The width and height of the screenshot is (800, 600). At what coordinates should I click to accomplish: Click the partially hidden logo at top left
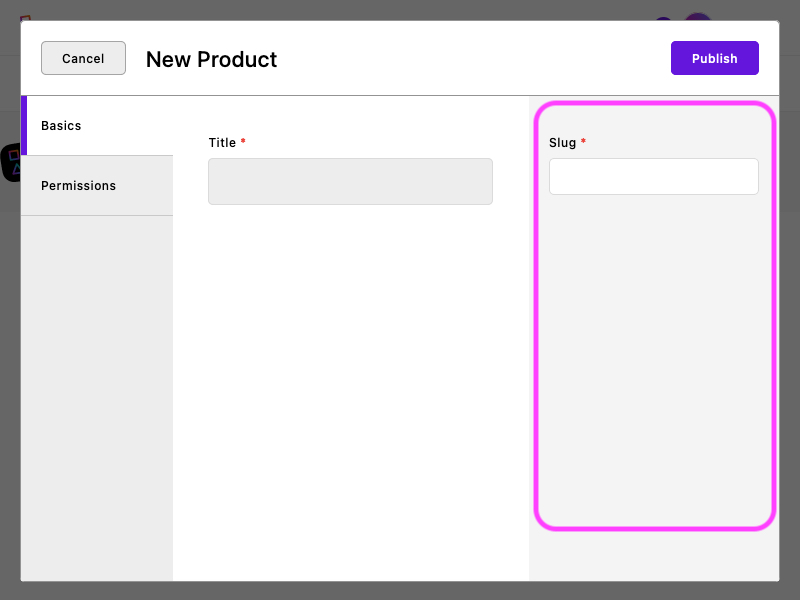[x=25, y=17]
